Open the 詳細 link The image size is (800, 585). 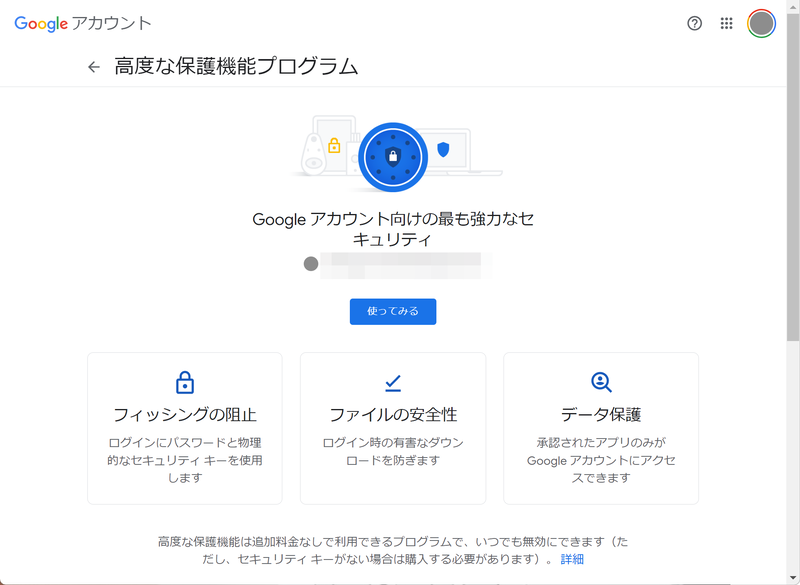point(572,559)
